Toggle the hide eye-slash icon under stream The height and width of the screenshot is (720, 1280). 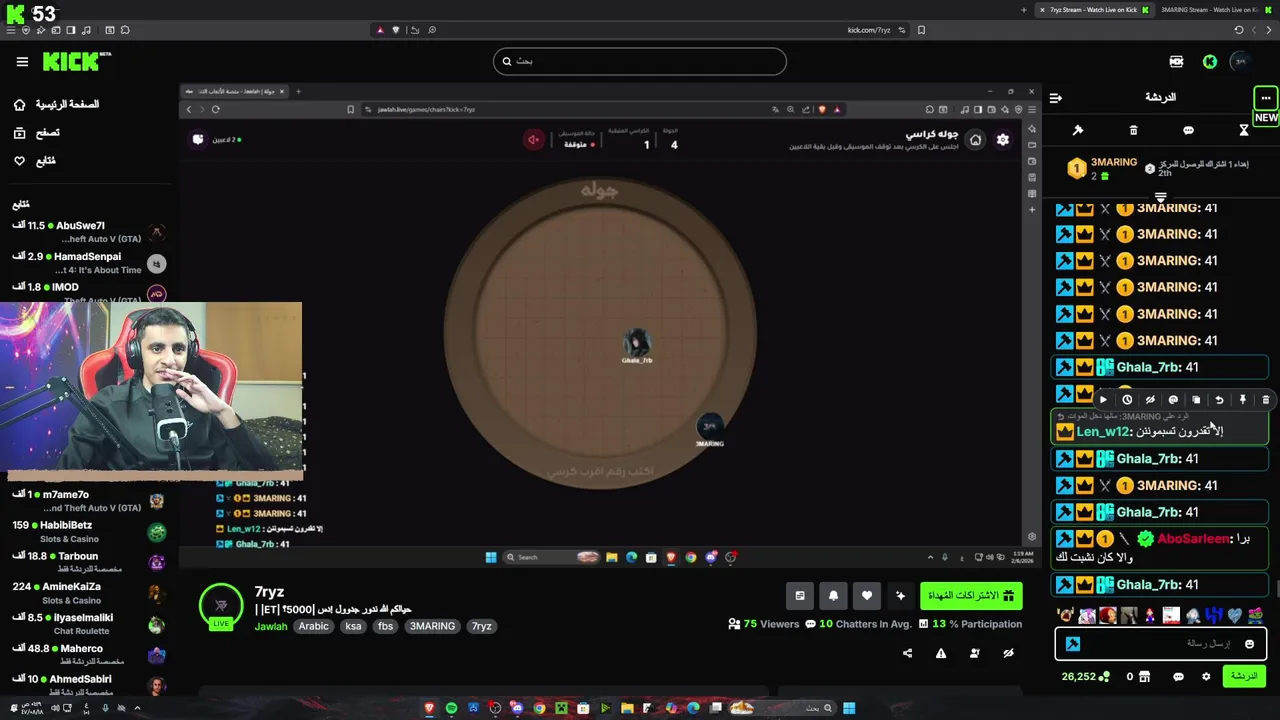pos(1008,653)
